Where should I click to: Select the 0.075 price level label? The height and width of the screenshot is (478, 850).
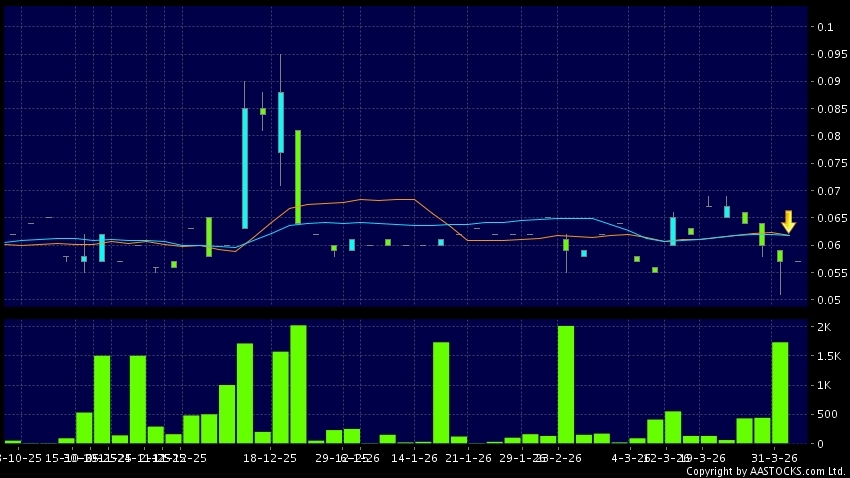(x=828, y=163)
